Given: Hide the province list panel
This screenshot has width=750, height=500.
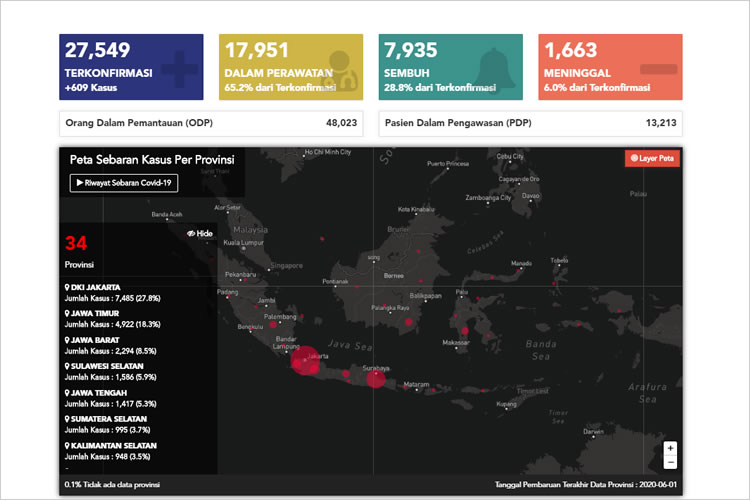Looking at the screenshot, I should 200,233.
